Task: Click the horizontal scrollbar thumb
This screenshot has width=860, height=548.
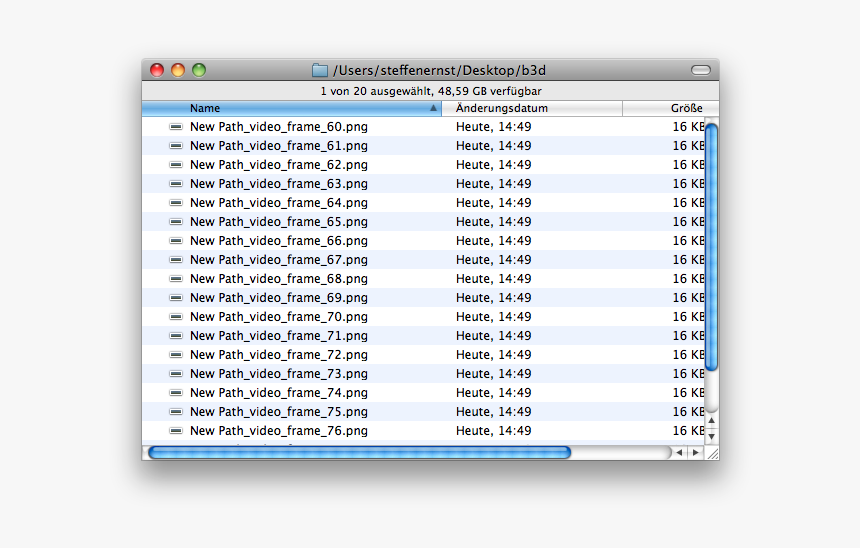Action: click(x=360, y=453)
